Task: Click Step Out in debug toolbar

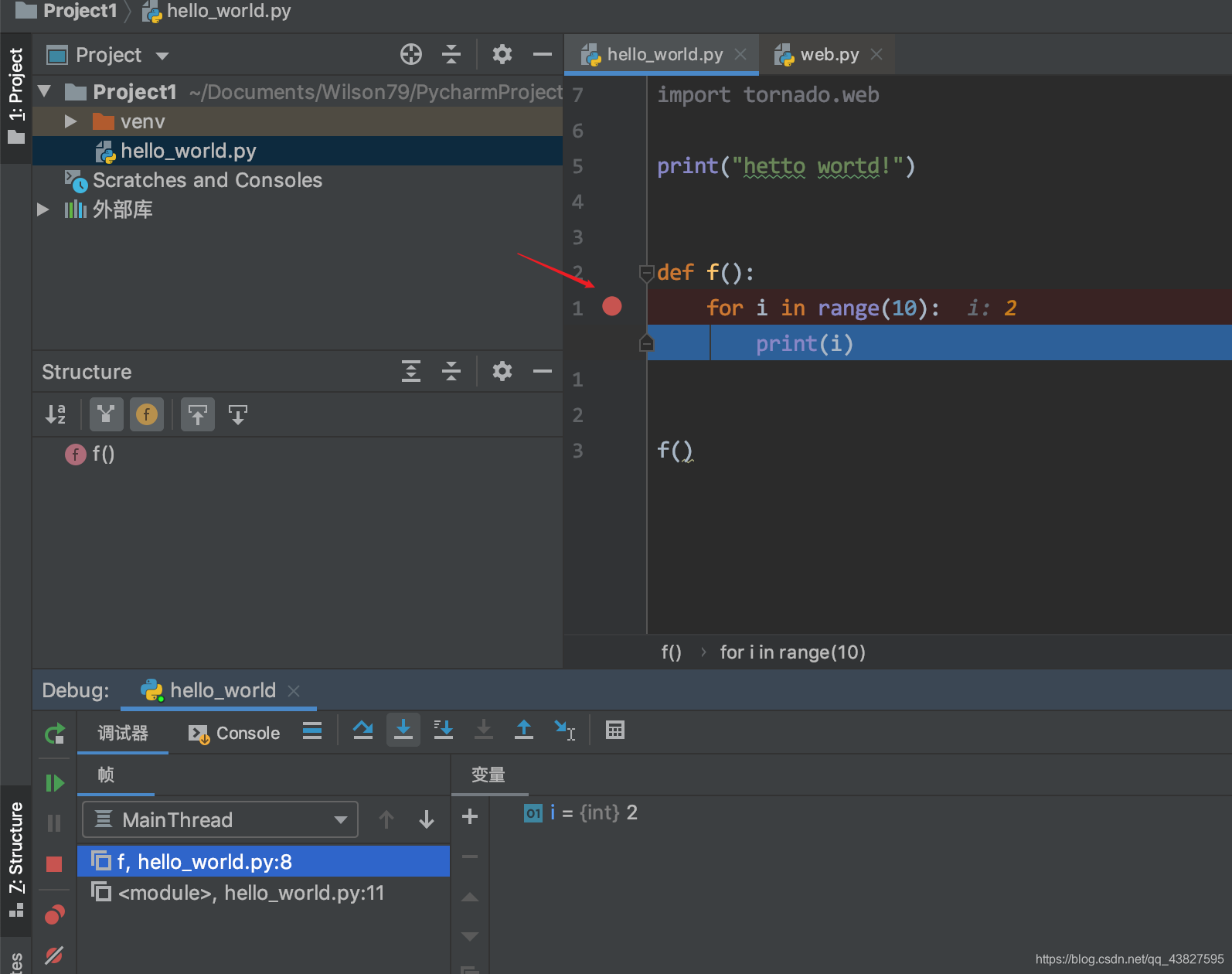Action: 524,730
